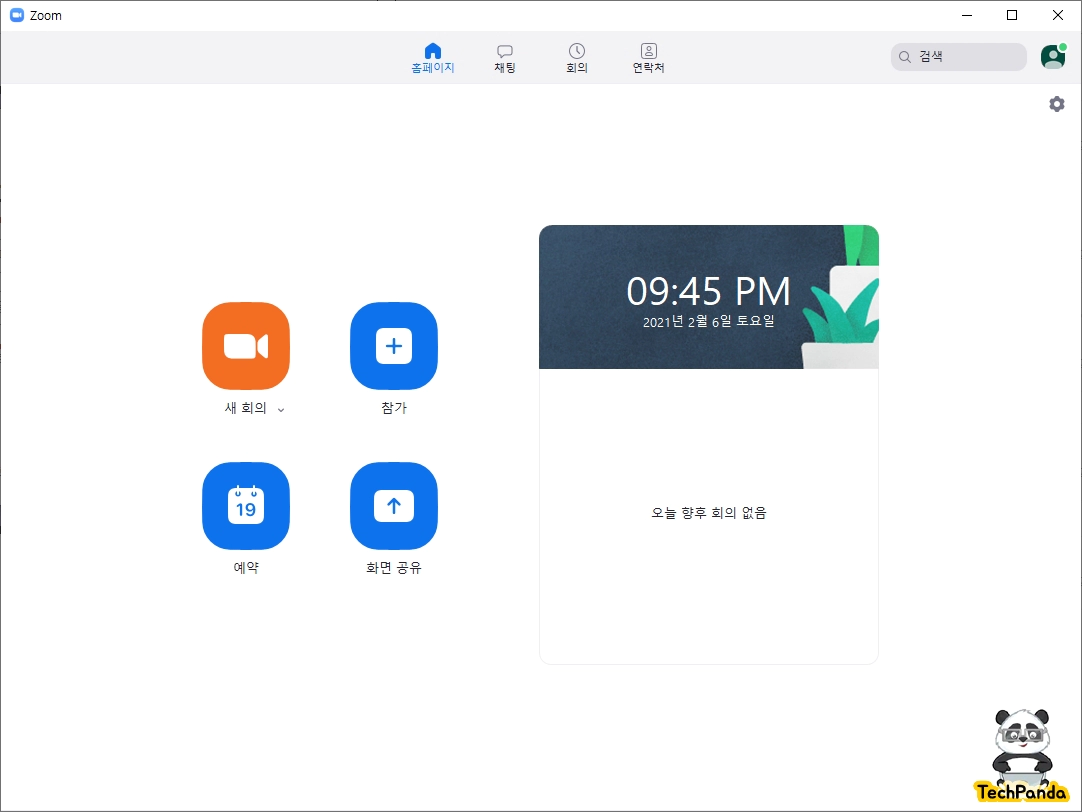Click the 화면 공유 label text

pos(394,568)
